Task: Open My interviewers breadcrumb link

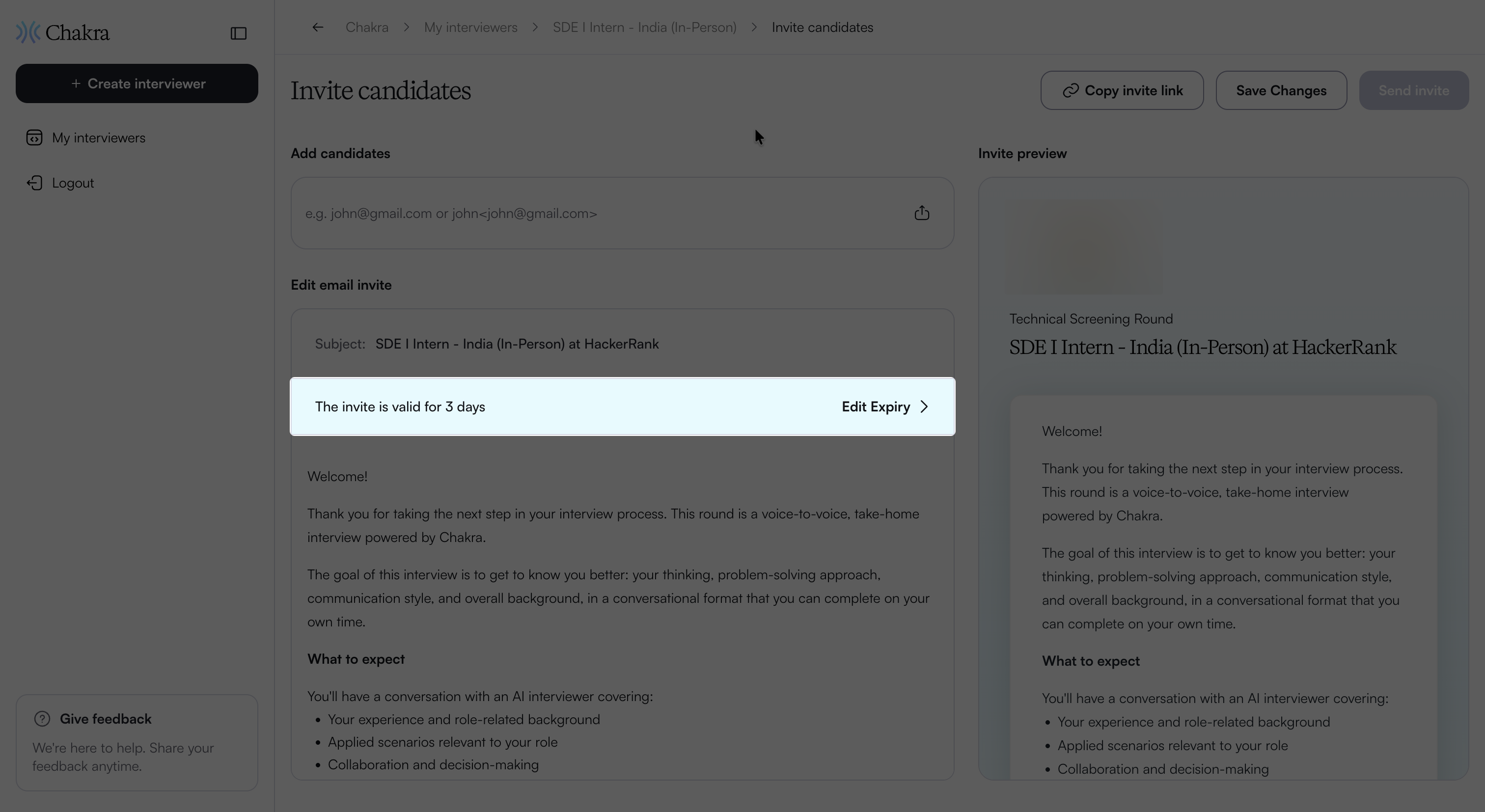Action: pyautogui.click(x=470, y=27)
